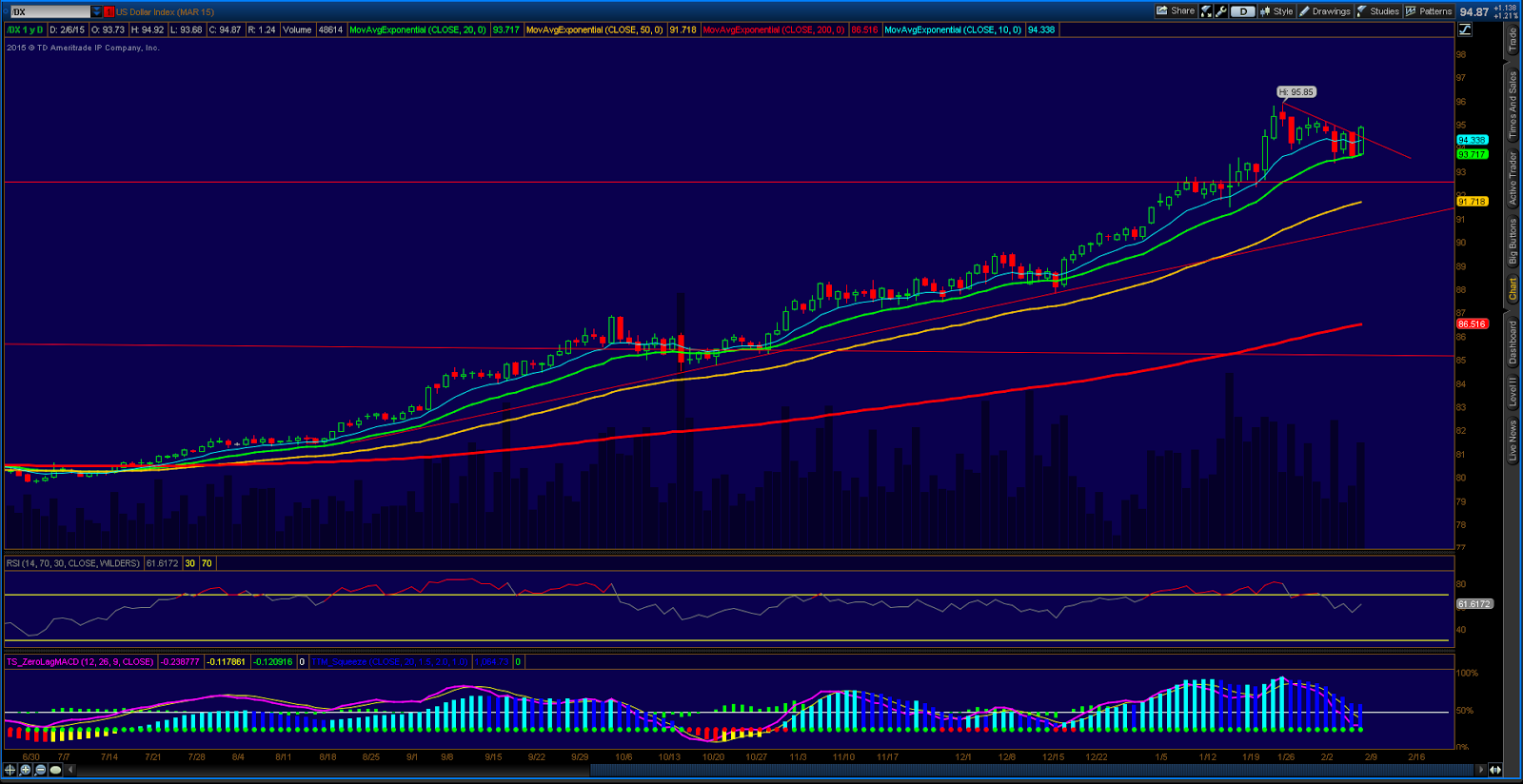Click the TTM_Squeeze study label
This screenshot has height=784, width=1523.
[390, 661]
